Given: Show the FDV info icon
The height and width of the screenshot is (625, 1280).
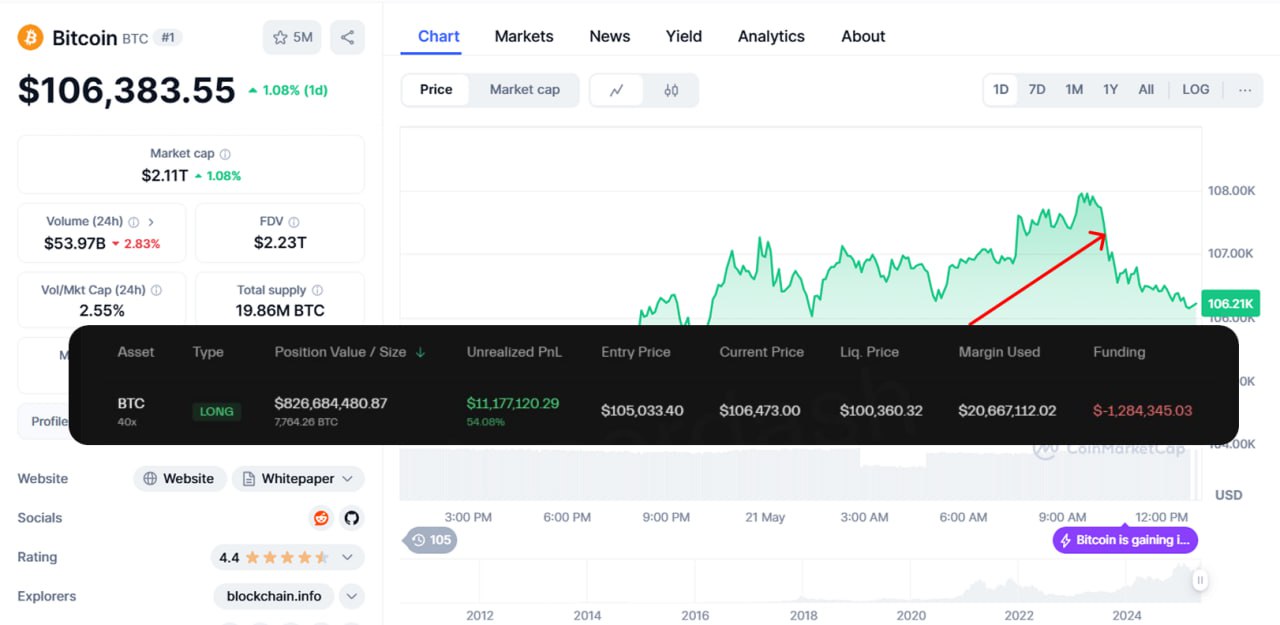Looking at the screenshot, I should [294, 222].
